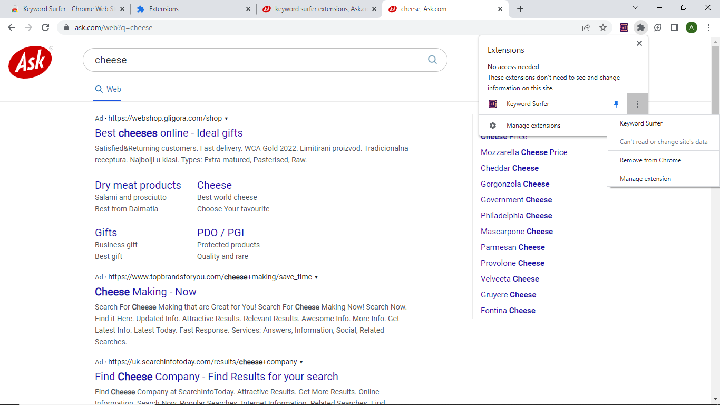Open Cheese Making - Now ad
This screenshot has width=720, height=405.
(x=146, y=292)
